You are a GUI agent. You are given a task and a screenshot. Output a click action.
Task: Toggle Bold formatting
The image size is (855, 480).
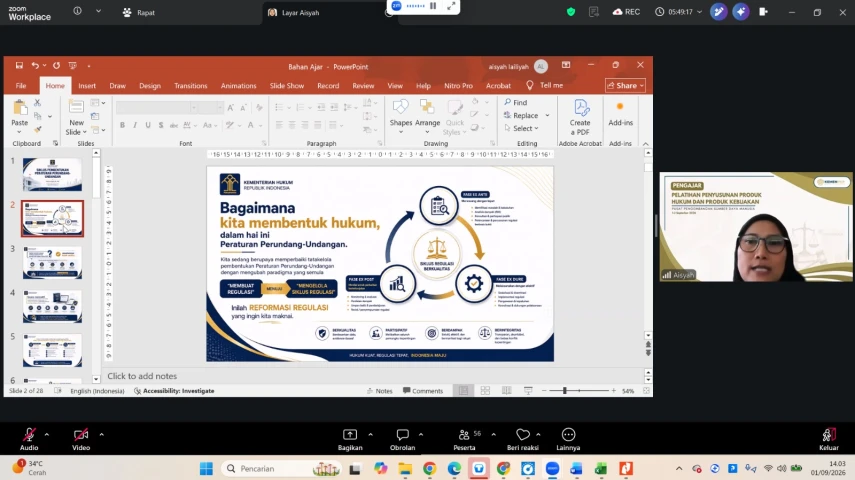[x=122, y=125]
